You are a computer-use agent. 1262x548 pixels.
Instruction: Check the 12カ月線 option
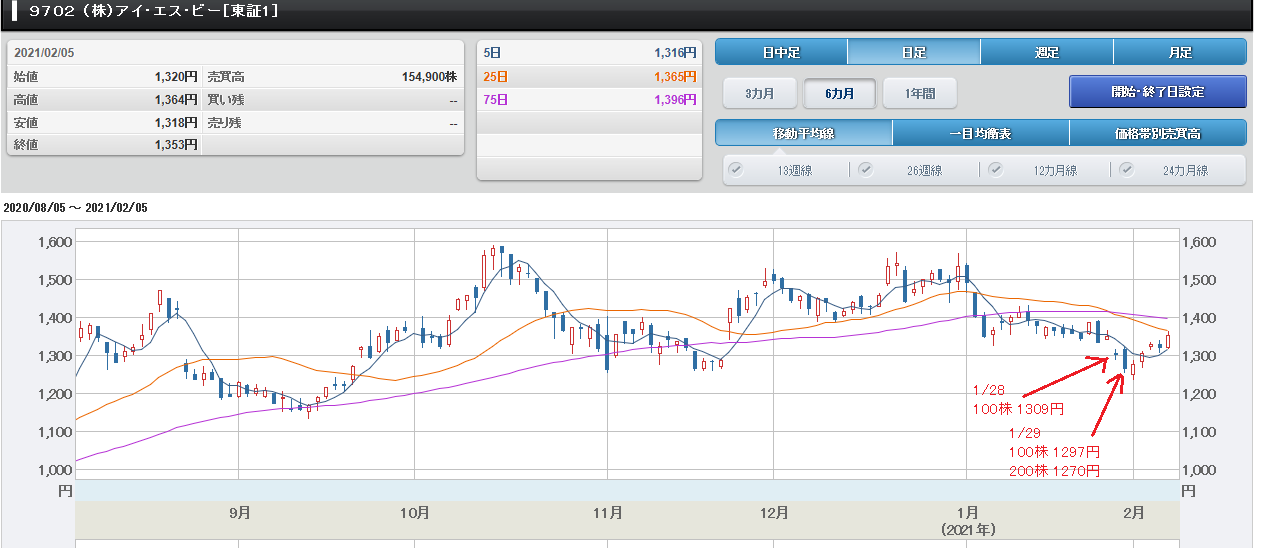coord(996,170)
